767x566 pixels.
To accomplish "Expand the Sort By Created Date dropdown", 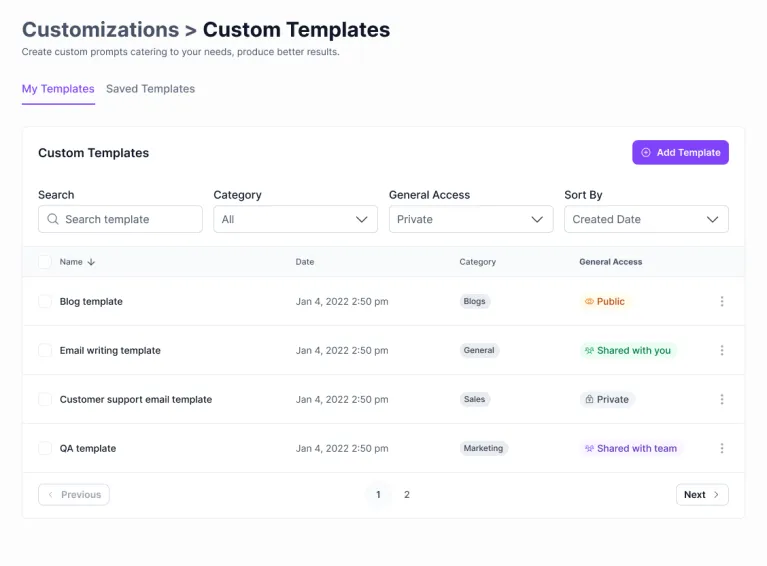I will (646, 219).
